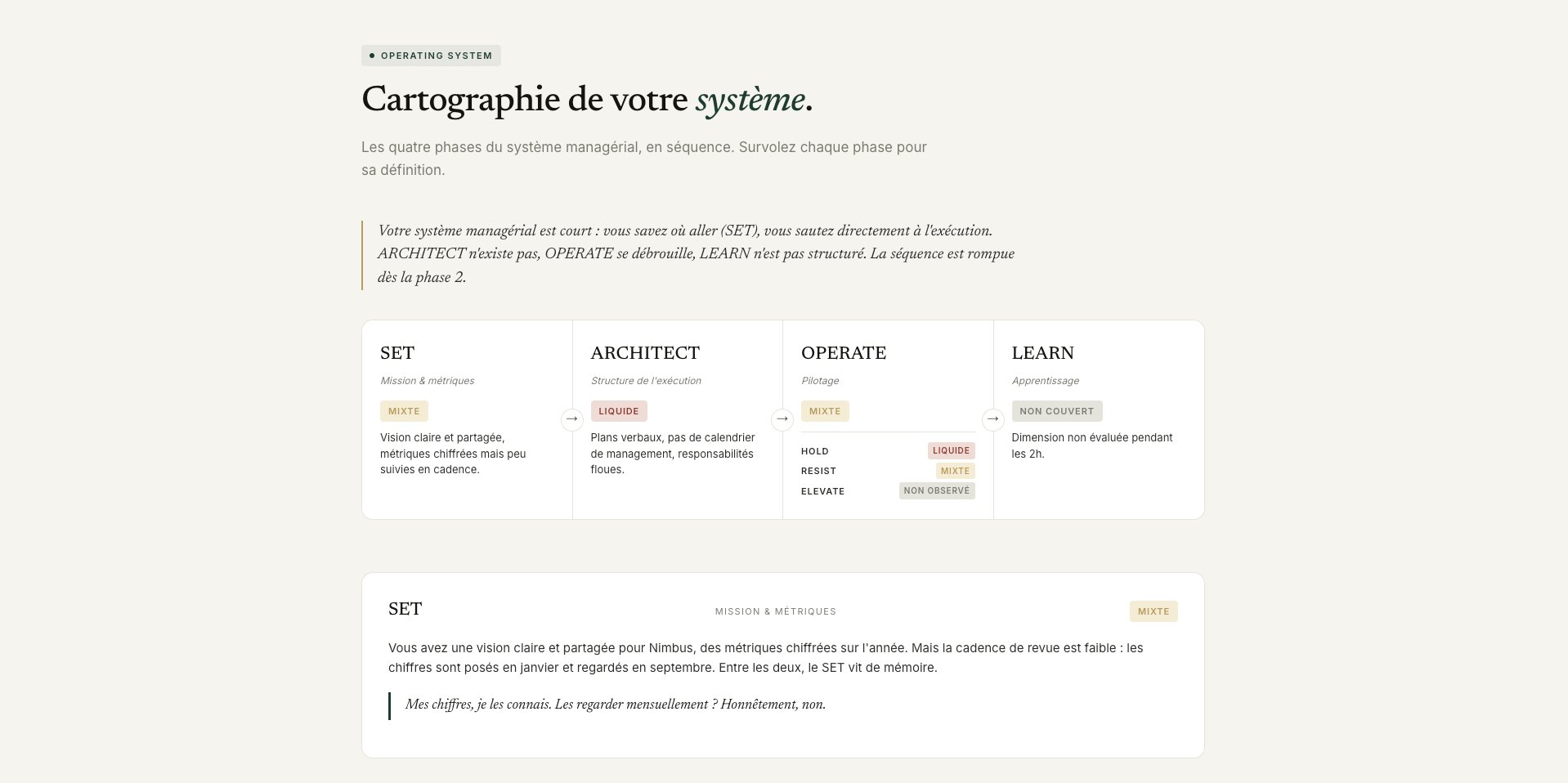Image resolution: width=1568 pixels, height=783 pixels.
Task: Click the arrow icon between ARCHITECT and OPERATE
Action: coord(782,419)
